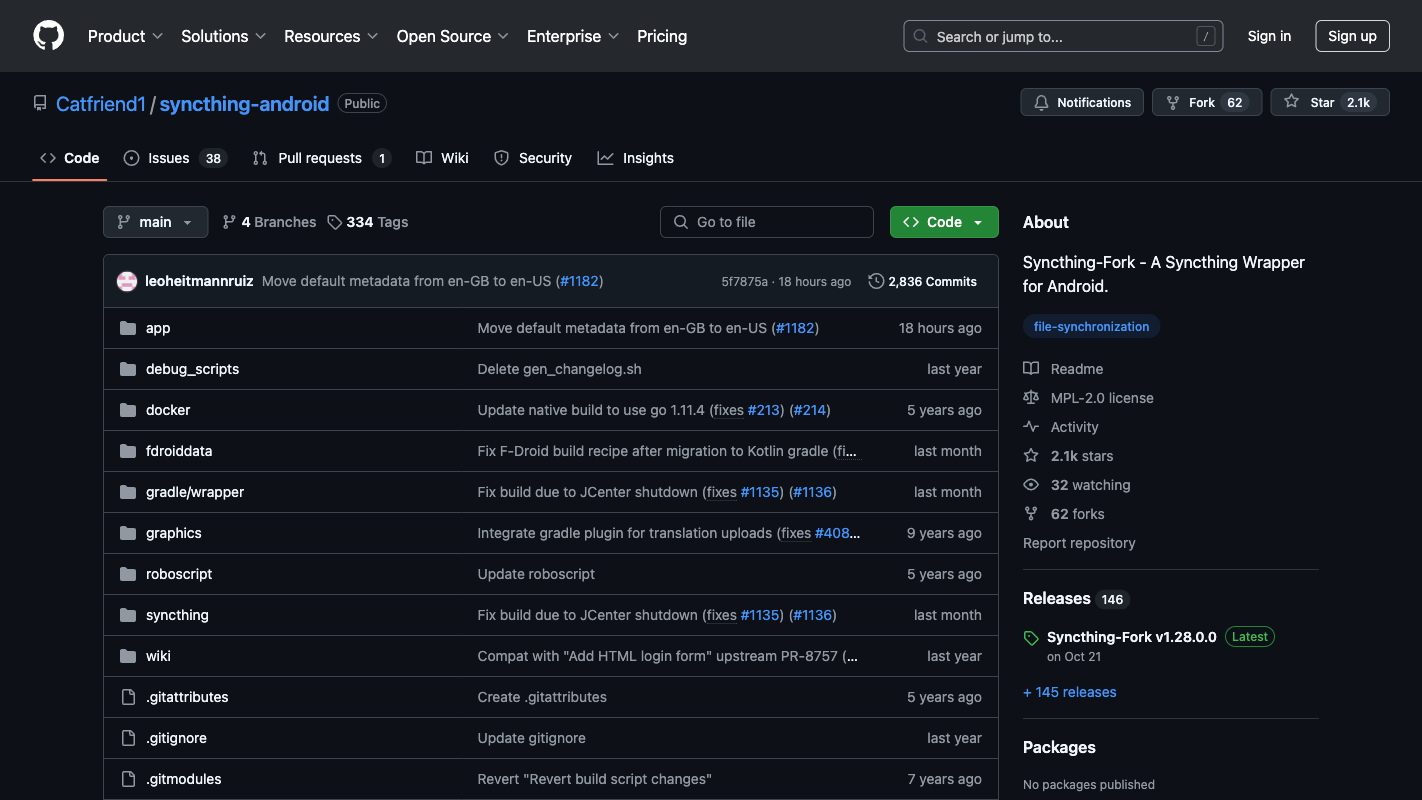Star the repository with Star button
Image resolution: width=1422 pixels, height=800 pixels.
(1330, 102)
